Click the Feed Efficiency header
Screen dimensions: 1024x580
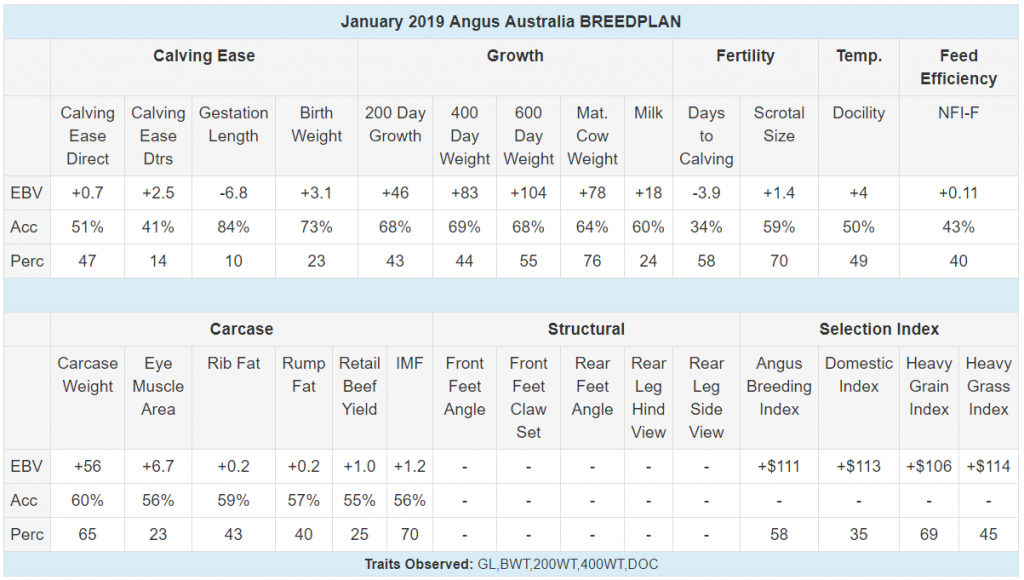pos(958,67)
